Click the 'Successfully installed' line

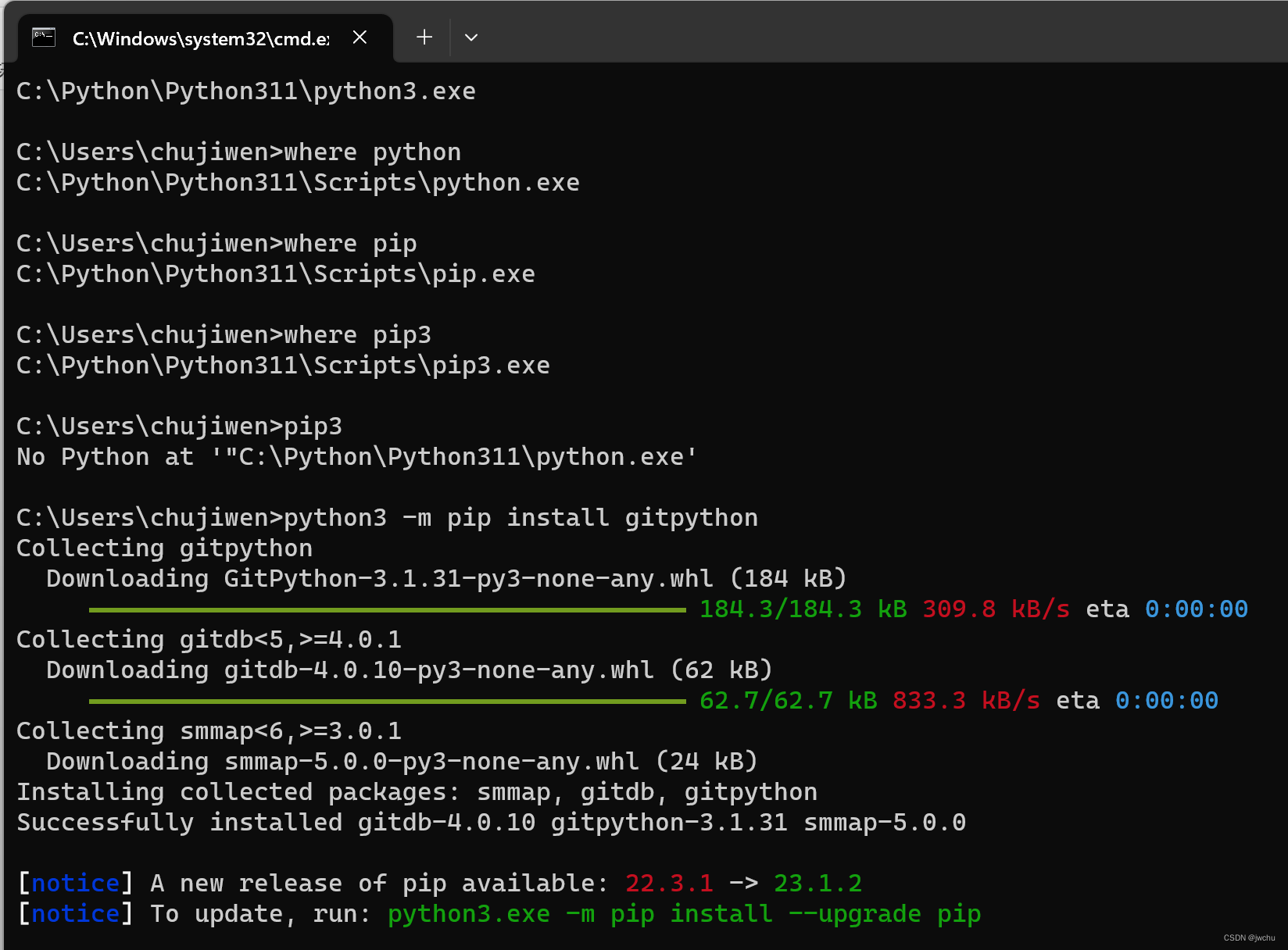point(491,823)
